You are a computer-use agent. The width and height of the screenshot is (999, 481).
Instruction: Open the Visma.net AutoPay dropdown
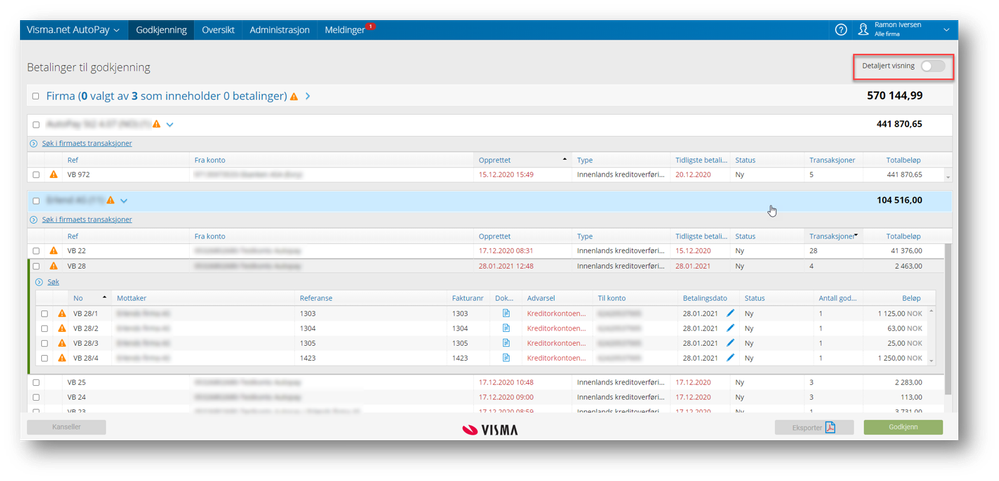tap(73, 30)
